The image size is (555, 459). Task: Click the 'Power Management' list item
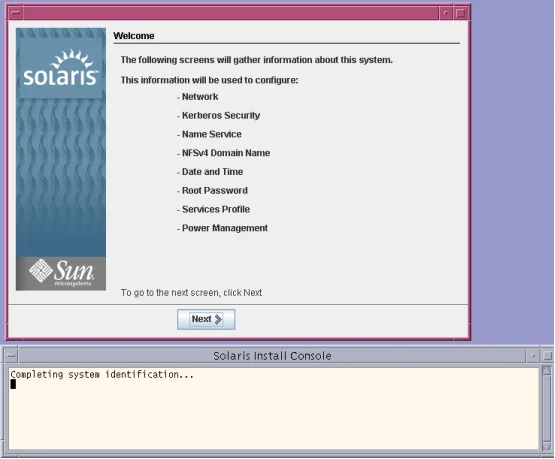pyautogui.click(x=225, y=228)
